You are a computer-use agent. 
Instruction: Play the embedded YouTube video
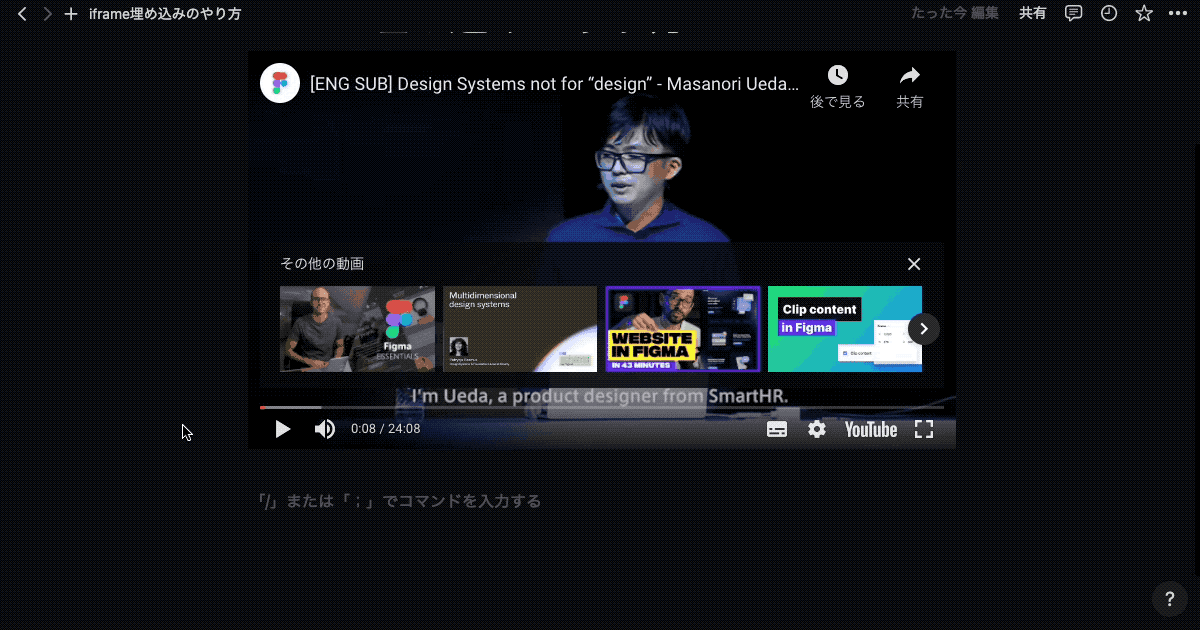point(282,429)
